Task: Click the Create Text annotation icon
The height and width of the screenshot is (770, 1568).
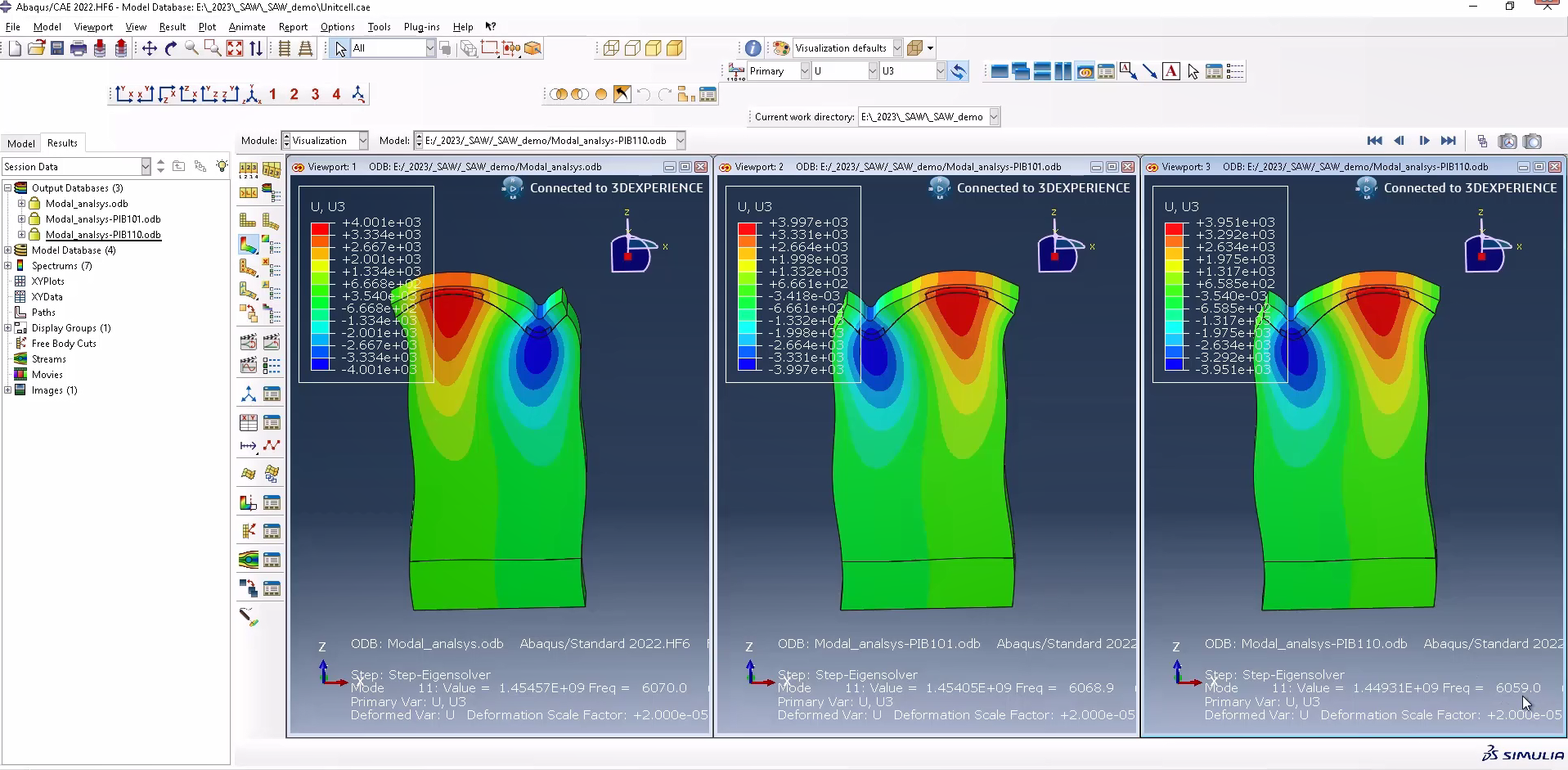Action: click(1171, 72)
